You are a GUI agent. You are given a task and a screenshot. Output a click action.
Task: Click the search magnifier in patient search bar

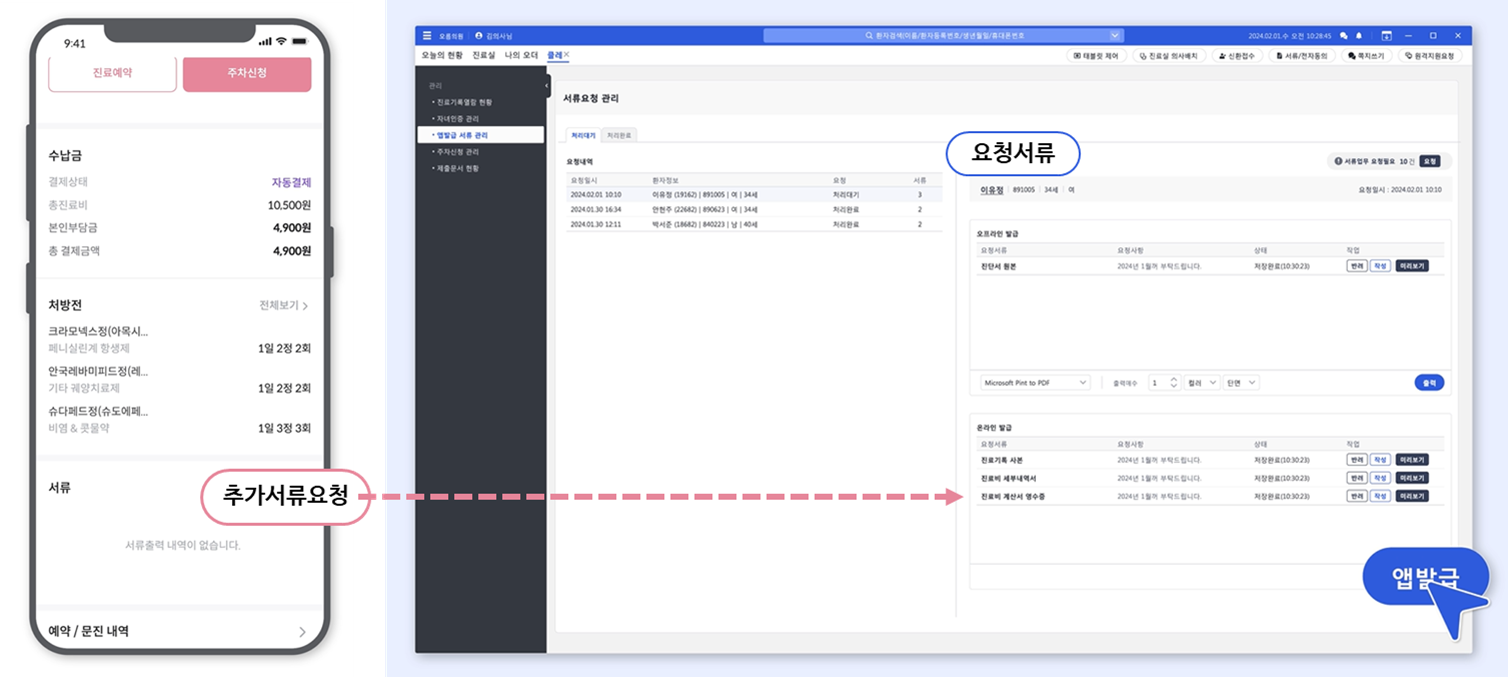[869, 35]
